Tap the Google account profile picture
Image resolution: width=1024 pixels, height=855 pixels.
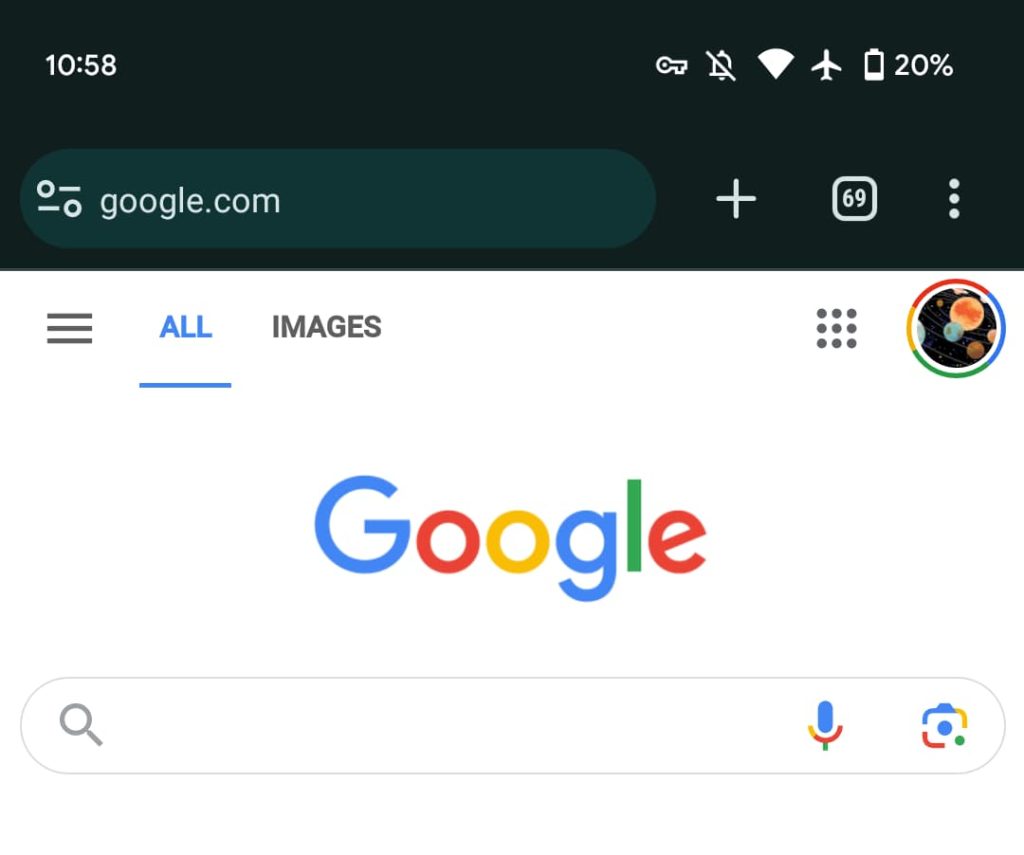955,328
